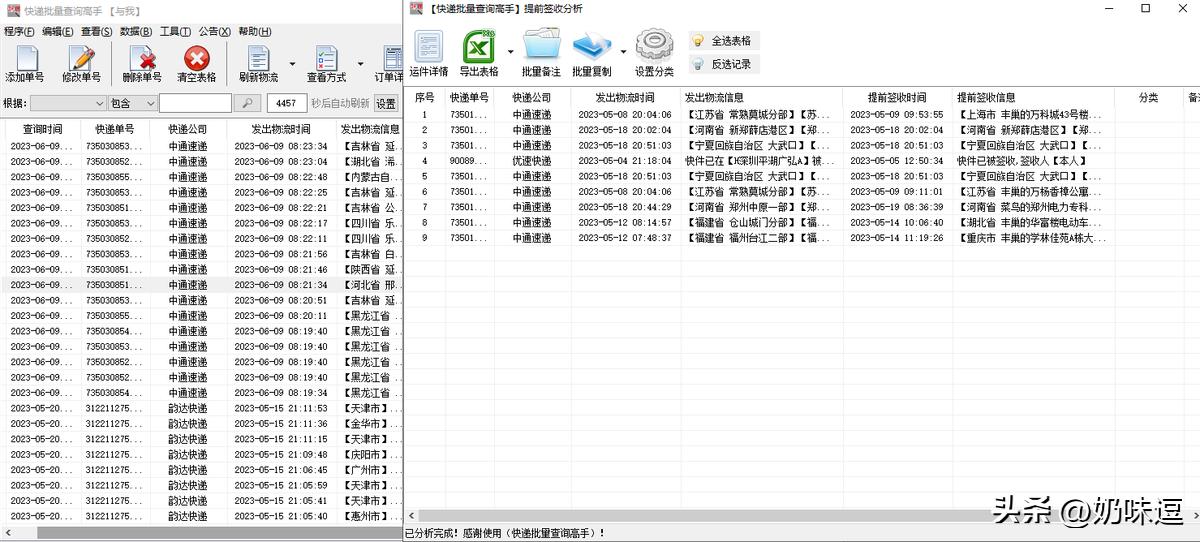
Task: Select the 陕西省 row at 08:21:46
Action: click(x=201, y=269)
